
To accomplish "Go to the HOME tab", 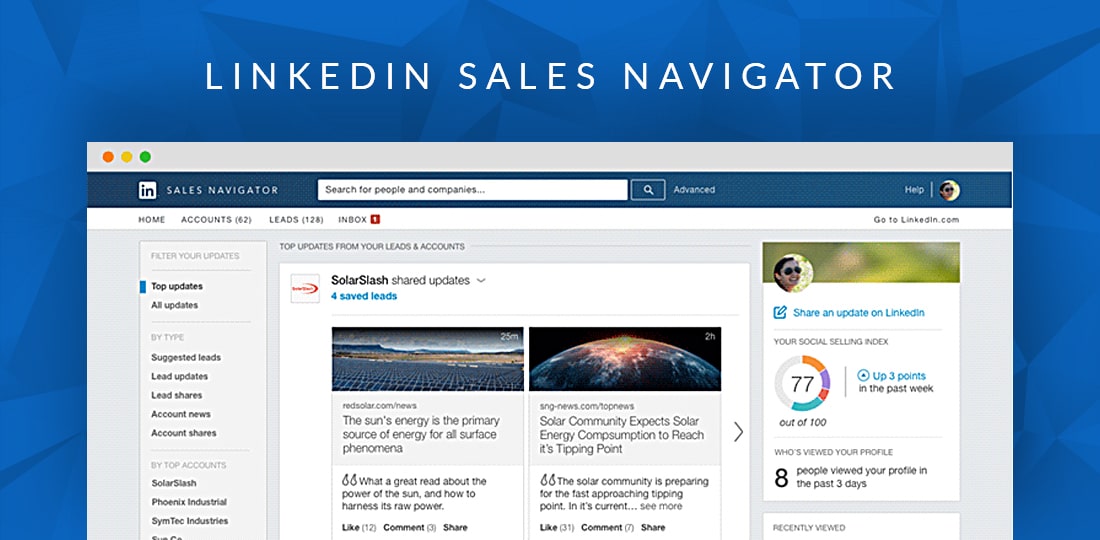I will [152, 220].
